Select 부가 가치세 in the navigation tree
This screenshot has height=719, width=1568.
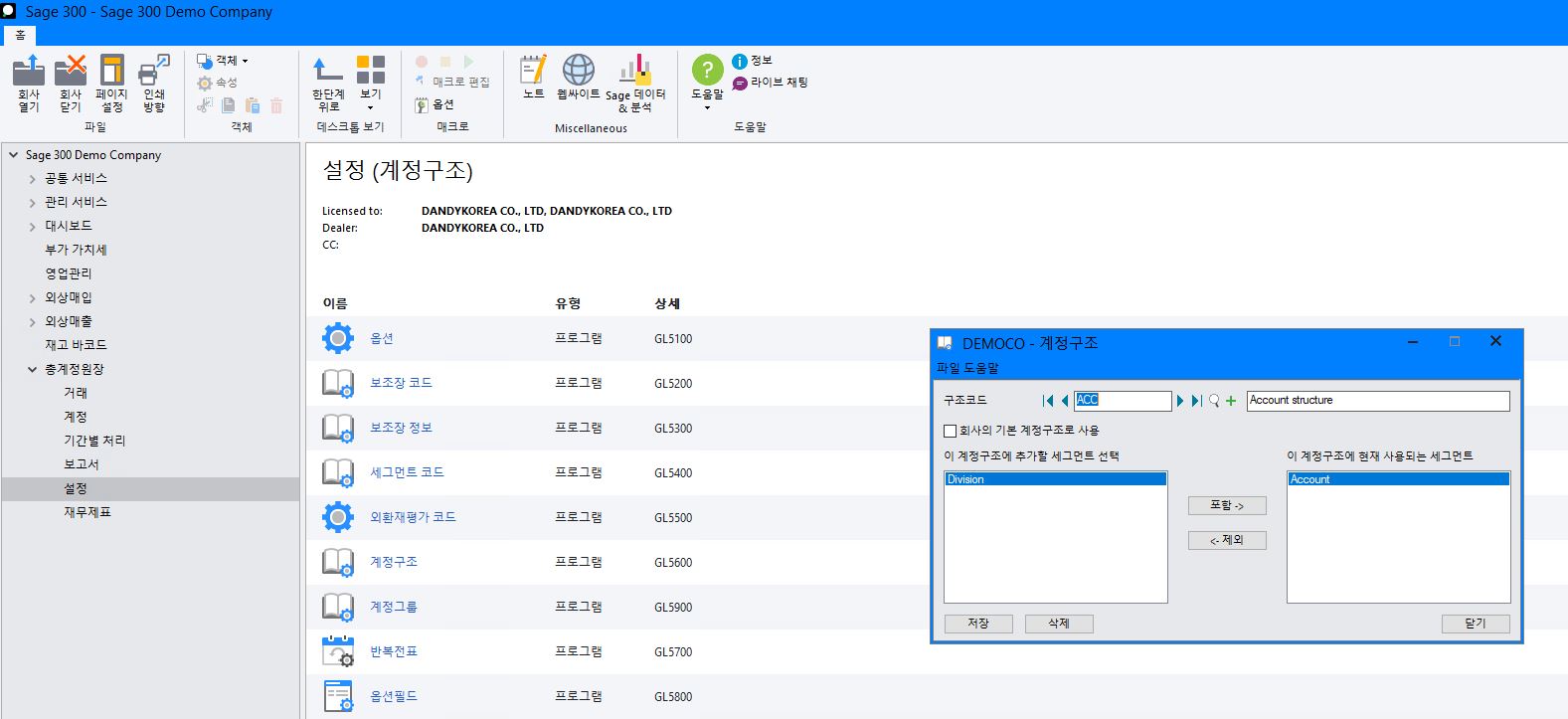pyautogui.click(x=76, y=250)
